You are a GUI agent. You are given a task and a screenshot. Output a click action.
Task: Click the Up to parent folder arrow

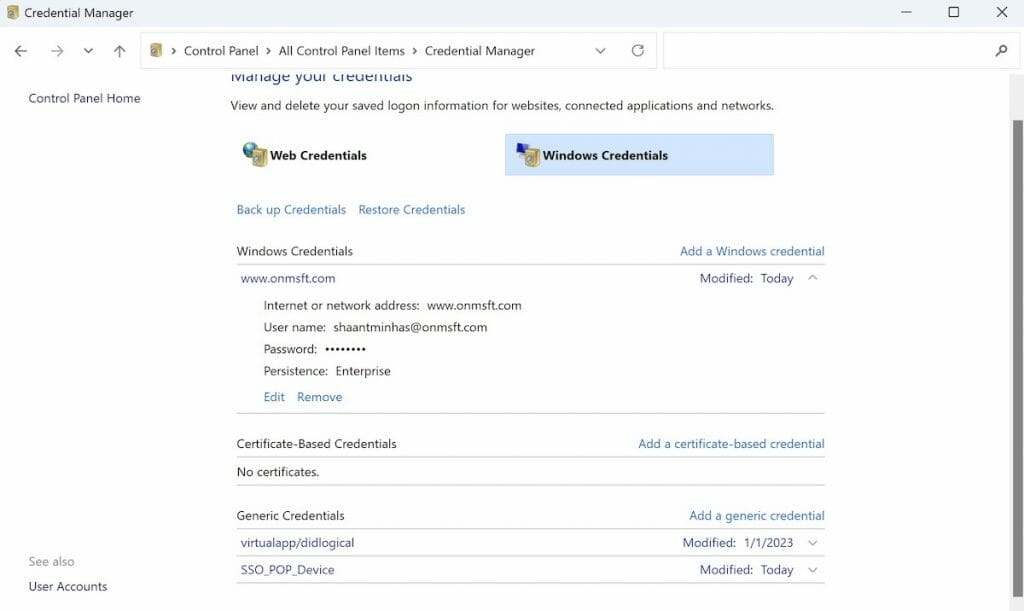(x=120, y=51)
